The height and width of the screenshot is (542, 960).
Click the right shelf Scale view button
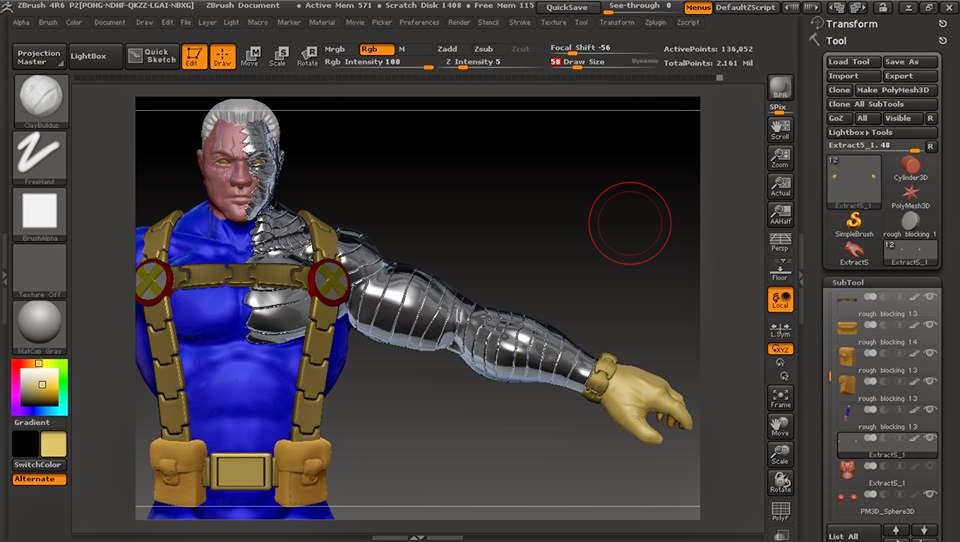pyautogui.click(x=780, y=454)
